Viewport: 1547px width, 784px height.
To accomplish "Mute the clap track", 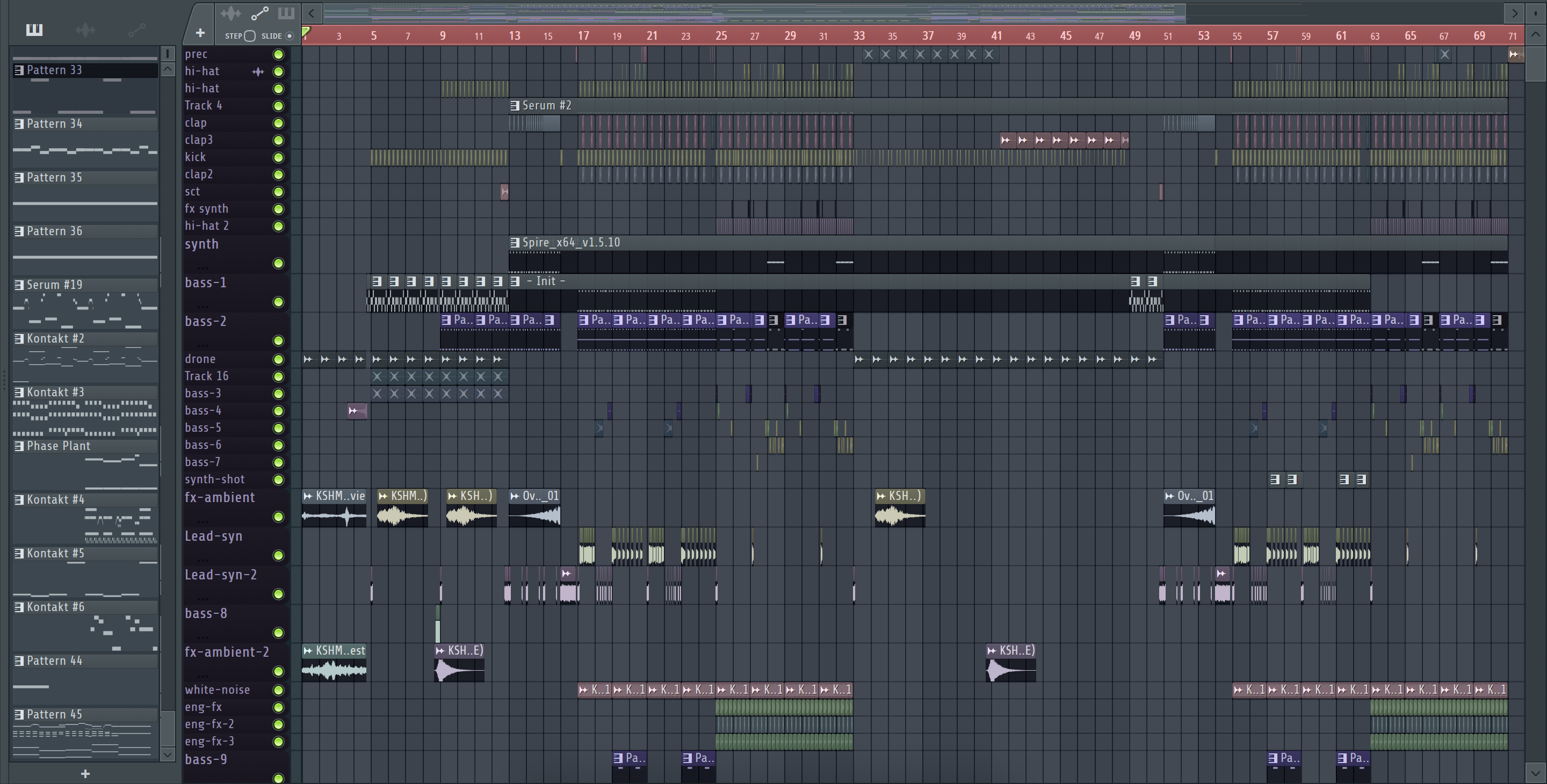I will pyautogui.click(x=279, y=123).
